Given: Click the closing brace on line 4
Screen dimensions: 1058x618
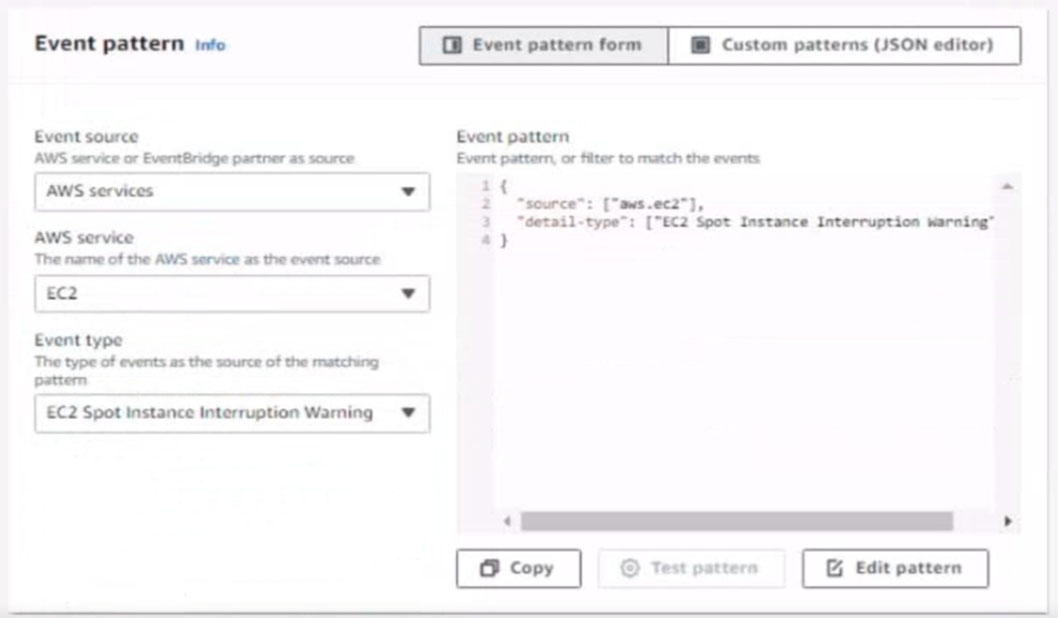Looking at the screenshot, I should pyautogui.click(x=503, y=240).
